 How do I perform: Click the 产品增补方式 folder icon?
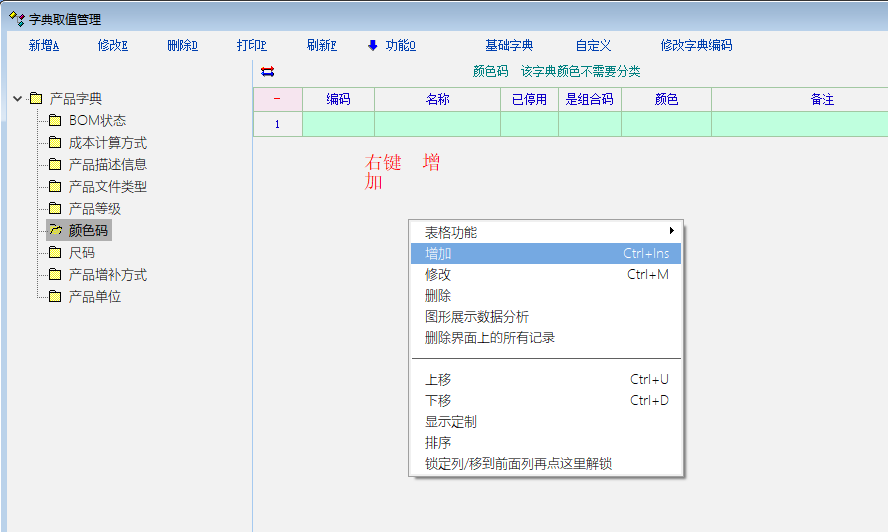55,274
